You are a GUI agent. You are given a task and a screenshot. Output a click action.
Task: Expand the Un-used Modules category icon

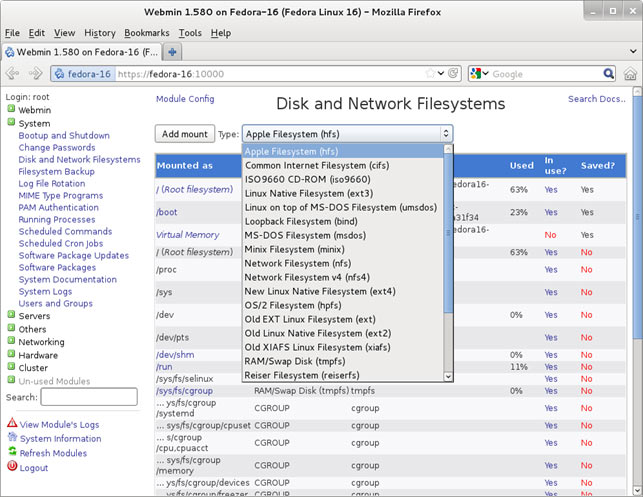click(x=11, y=380)
